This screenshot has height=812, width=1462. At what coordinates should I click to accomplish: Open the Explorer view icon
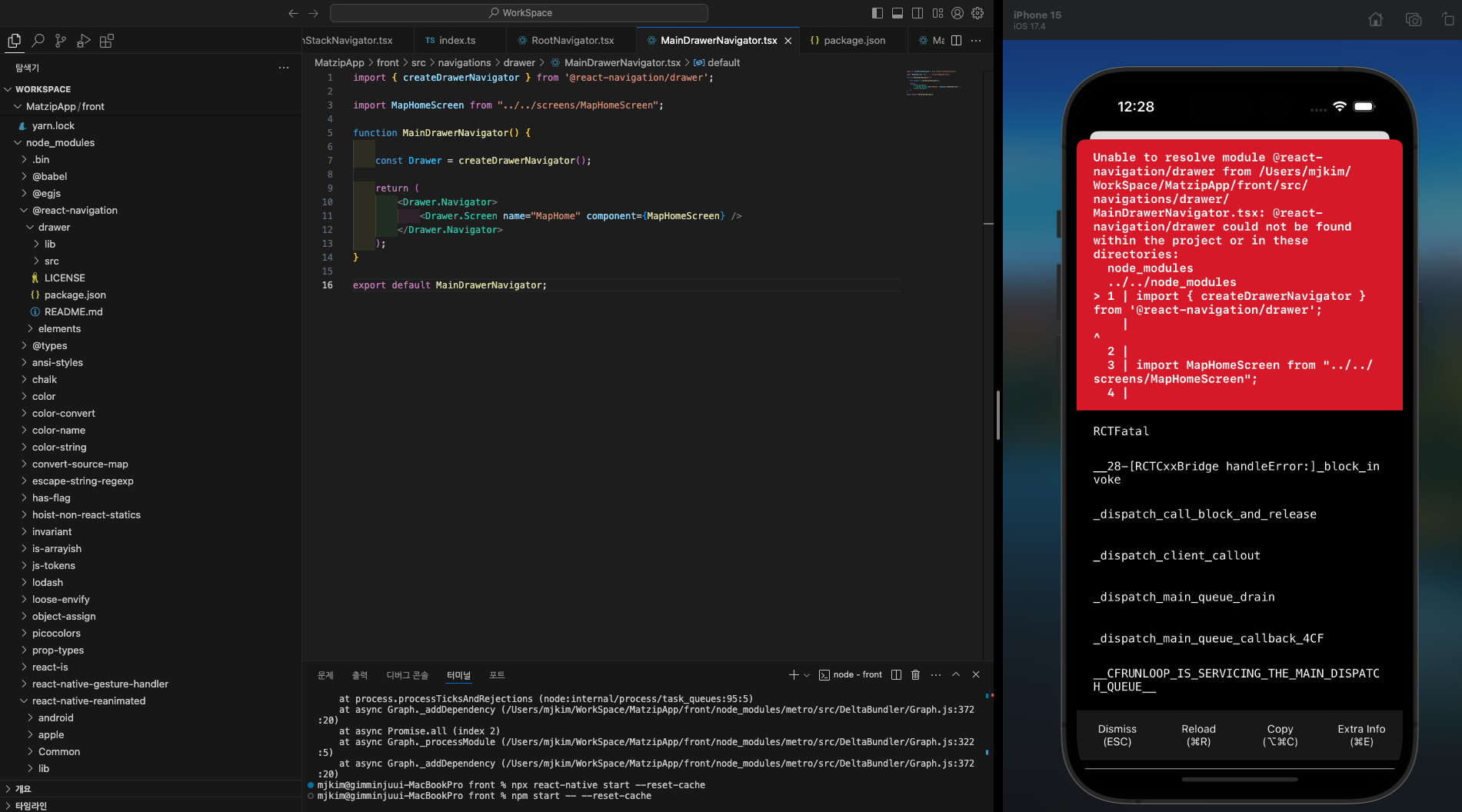14,41
